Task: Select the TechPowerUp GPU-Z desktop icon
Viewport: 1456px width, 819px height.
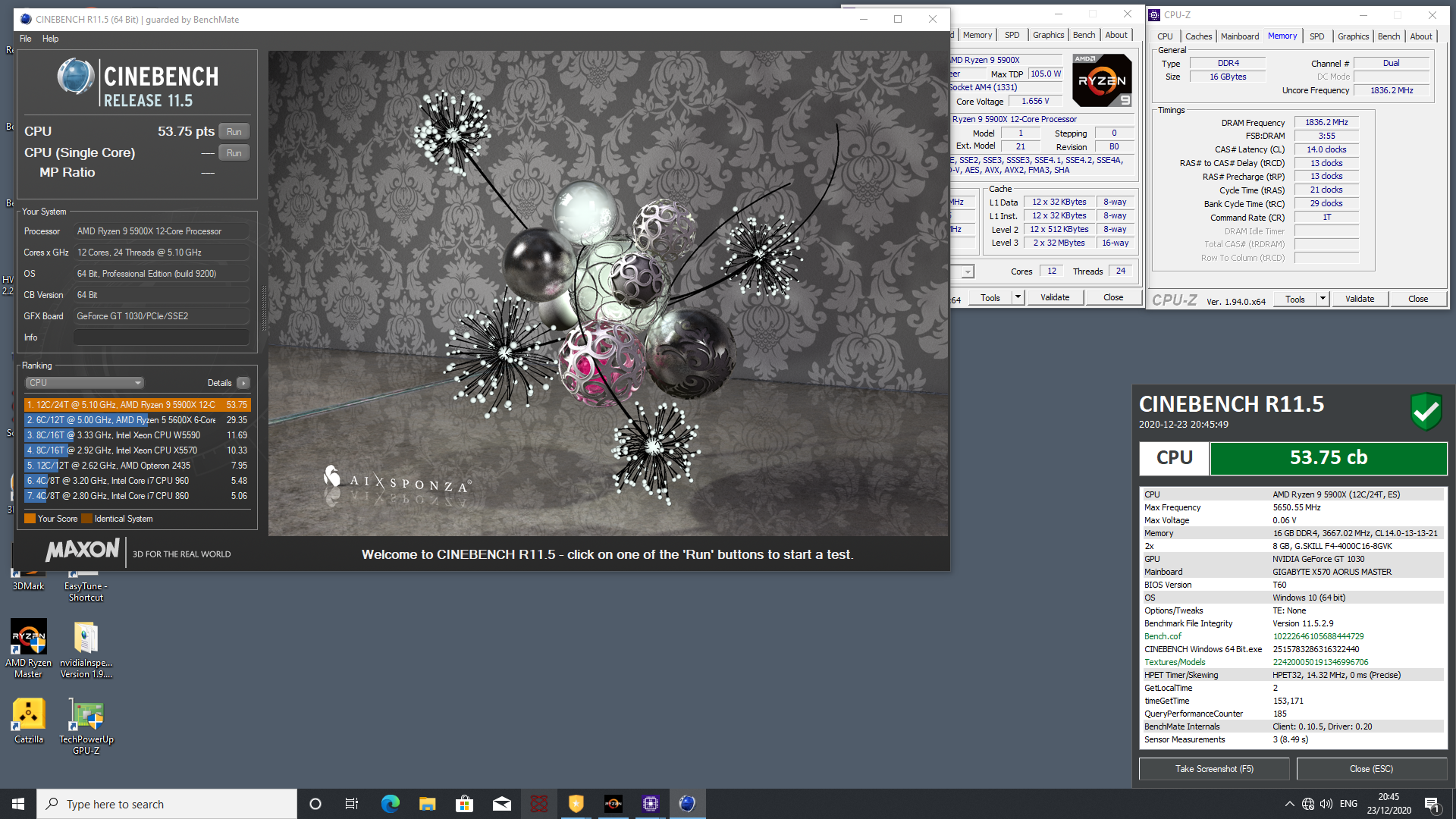Action: click(x=86, y=726)
